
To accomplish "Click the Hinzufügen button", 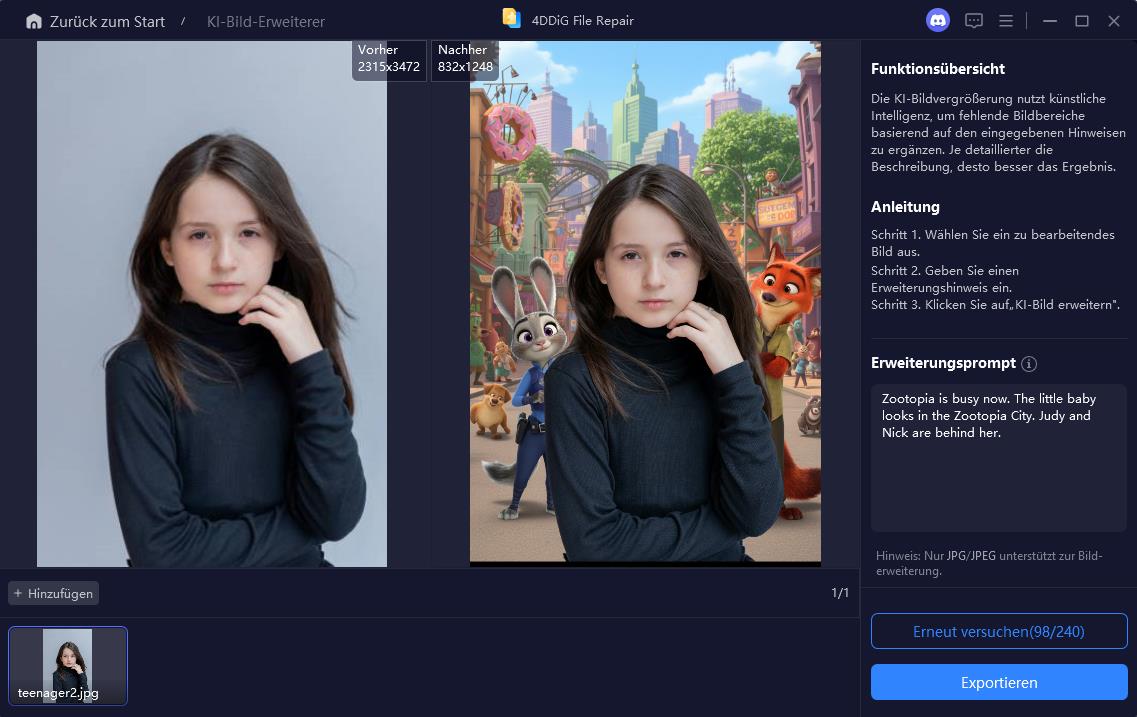I will point(54,593).
